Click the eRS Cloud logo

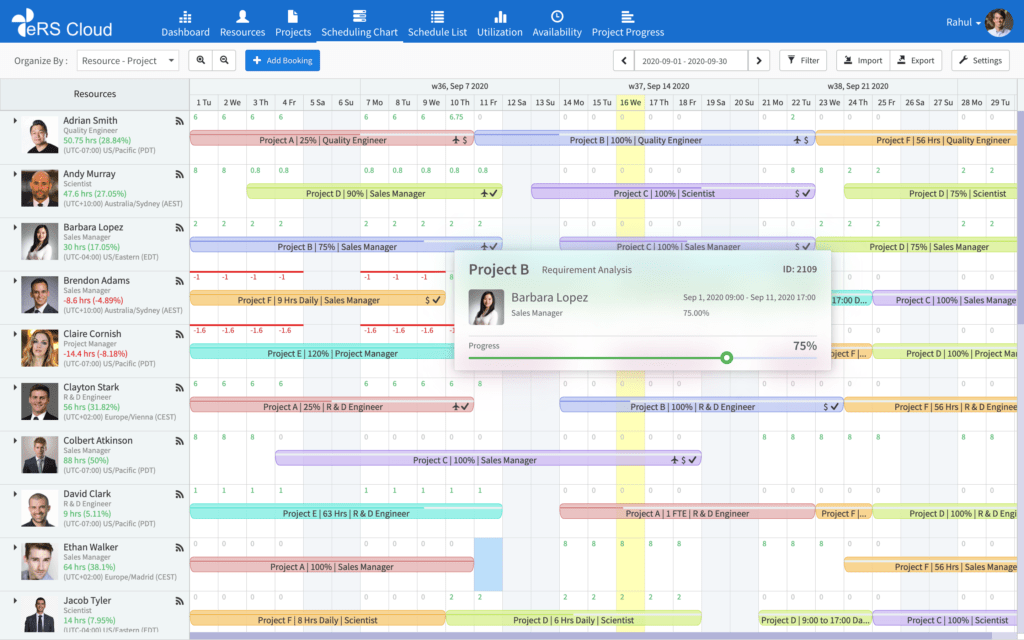[62, 24]
